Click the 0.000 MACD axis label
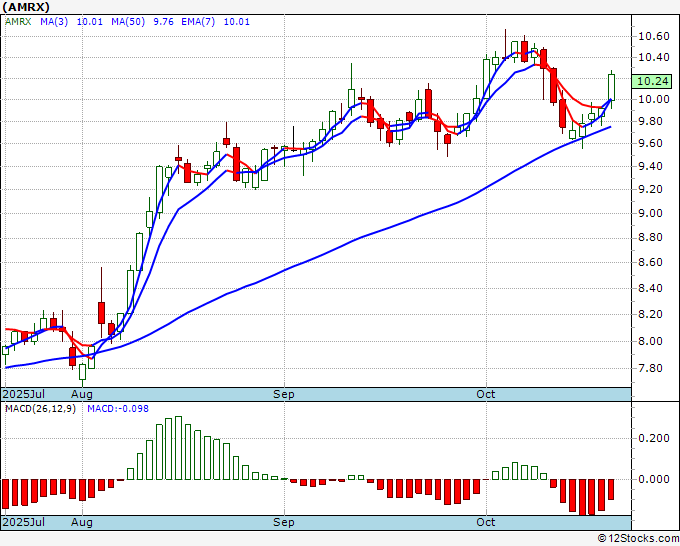This screenshot has width=680, height=546. pyautogui.click(x=654, y=479)
